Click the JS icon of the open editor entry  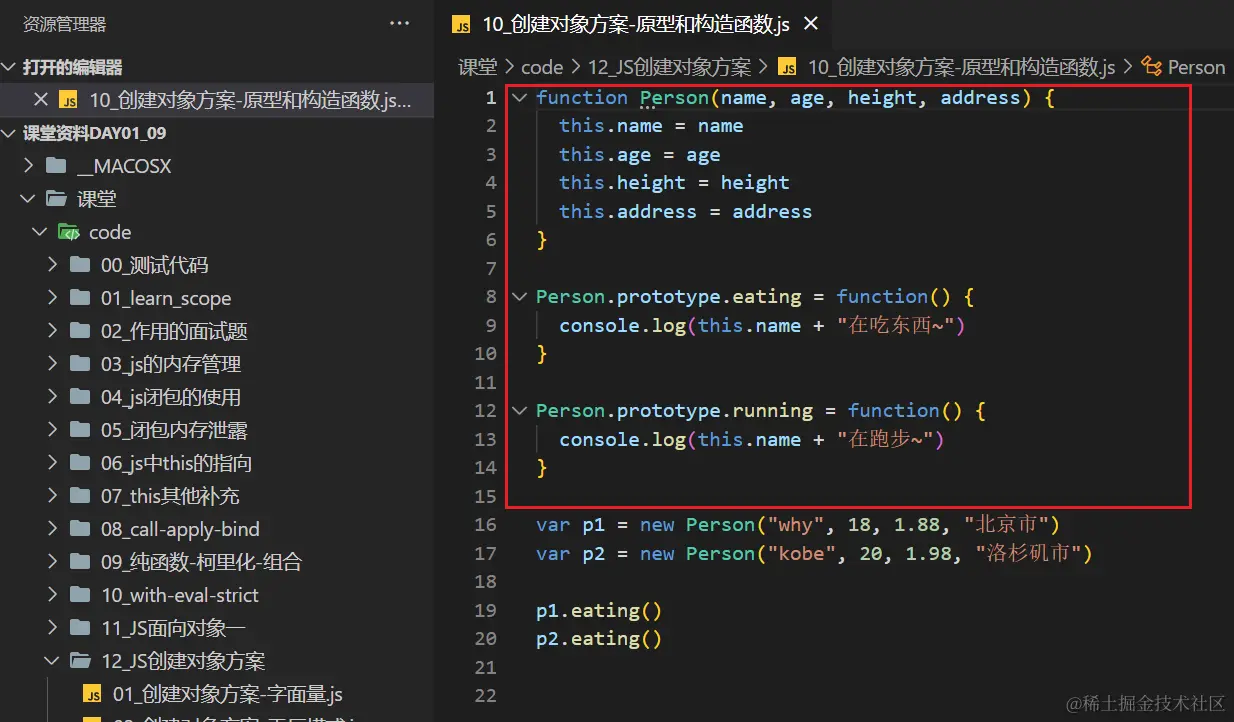point(69,99)
